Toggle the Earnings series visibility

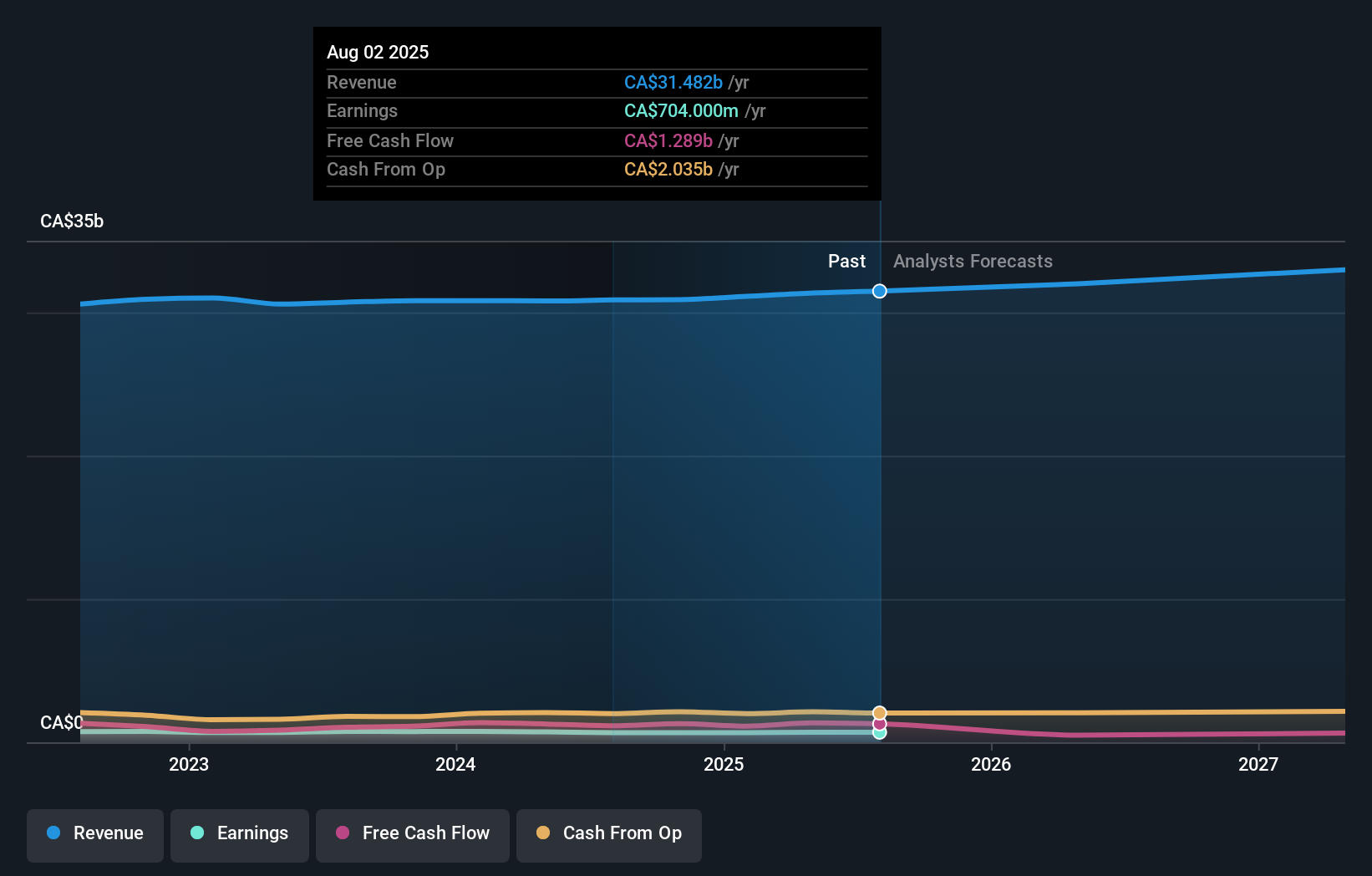click(x=240, y=833)
